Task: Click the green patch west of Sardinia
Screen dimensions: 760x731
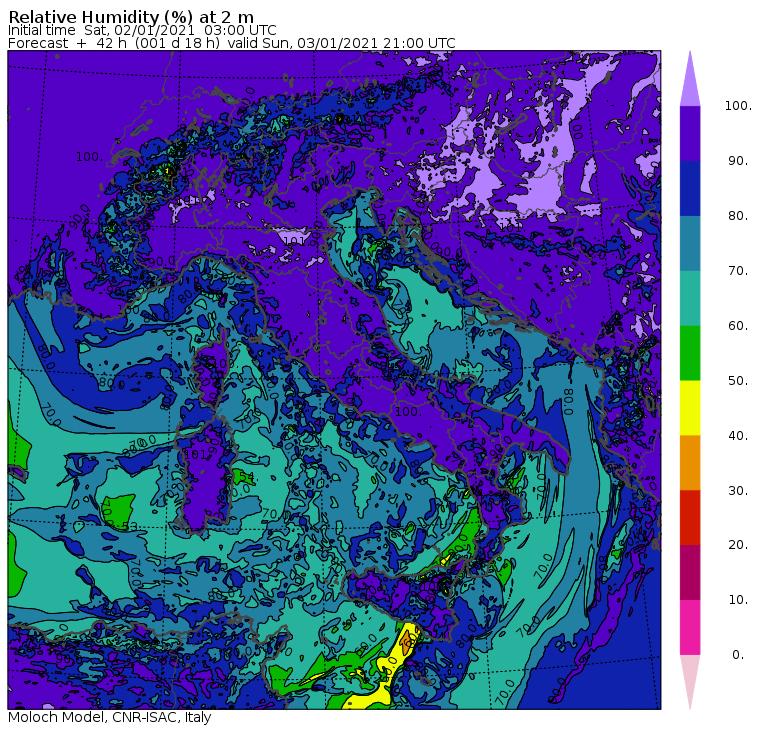Action: click(x=118, y=511)
